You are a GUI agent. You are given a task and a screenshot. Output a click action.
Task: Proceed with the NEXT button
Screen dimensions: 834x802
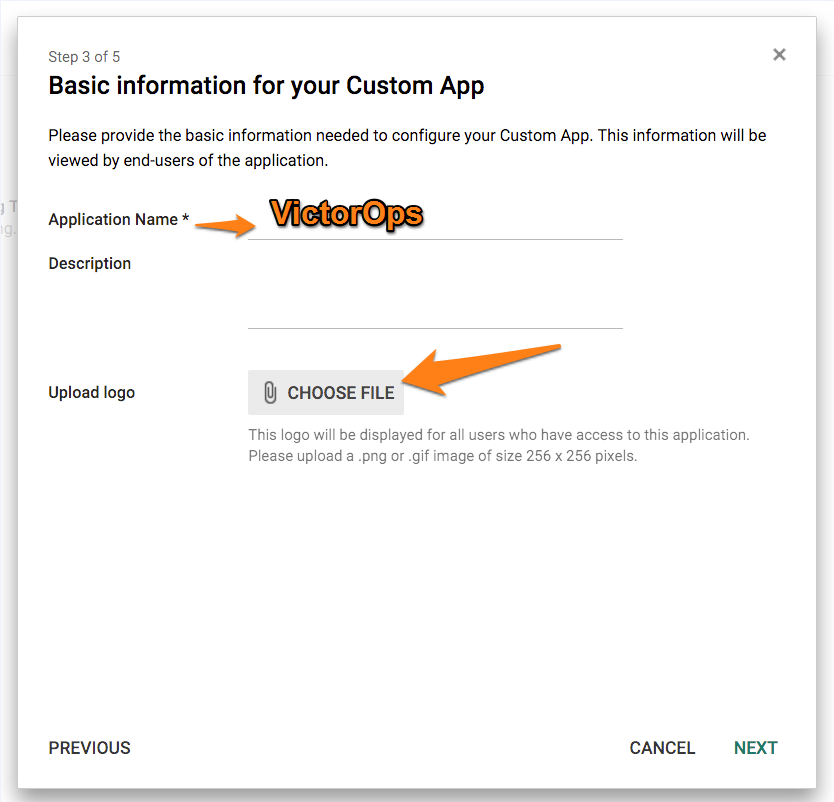point(755,748)
